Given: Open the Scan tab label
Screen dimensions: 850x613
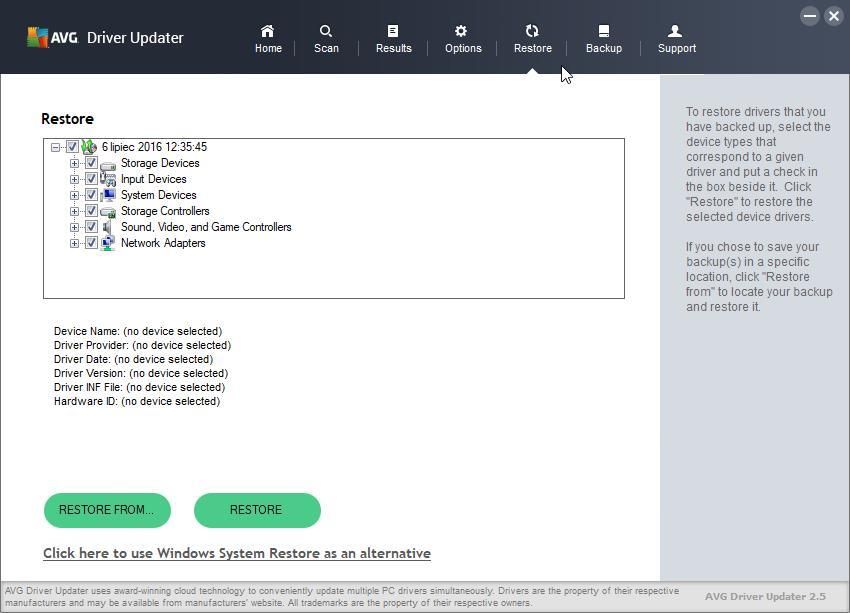Looking at the screenshot, I should [326, 48].
